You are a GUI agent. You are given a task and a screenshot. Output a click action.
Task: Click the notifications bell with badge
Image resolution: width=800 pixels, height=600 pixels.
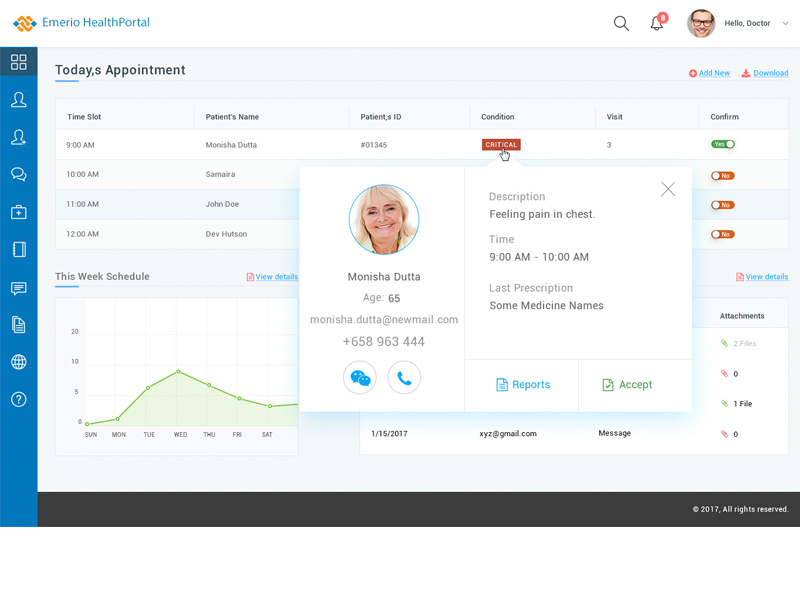click(658, 22)
